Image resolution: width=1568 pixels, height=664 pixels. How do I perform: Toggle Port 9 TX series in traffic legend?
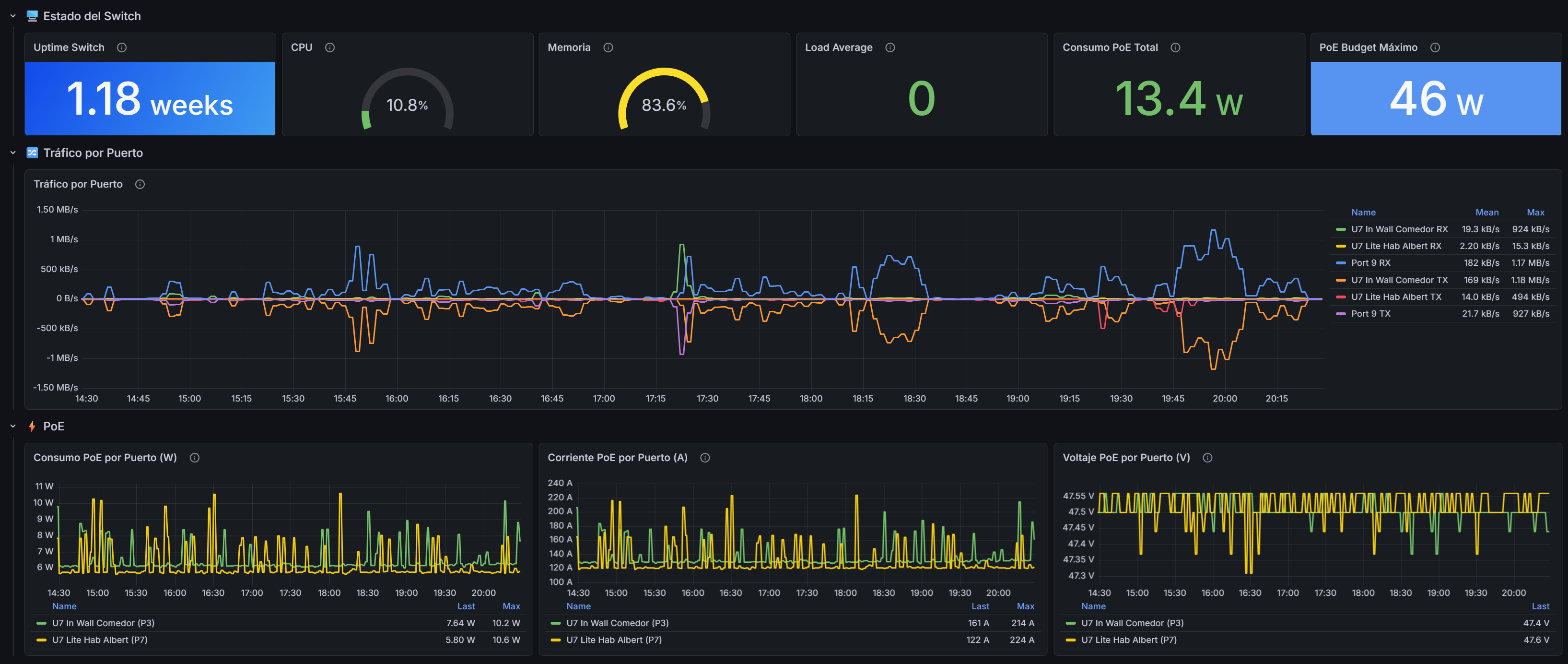coord(1371,314)
